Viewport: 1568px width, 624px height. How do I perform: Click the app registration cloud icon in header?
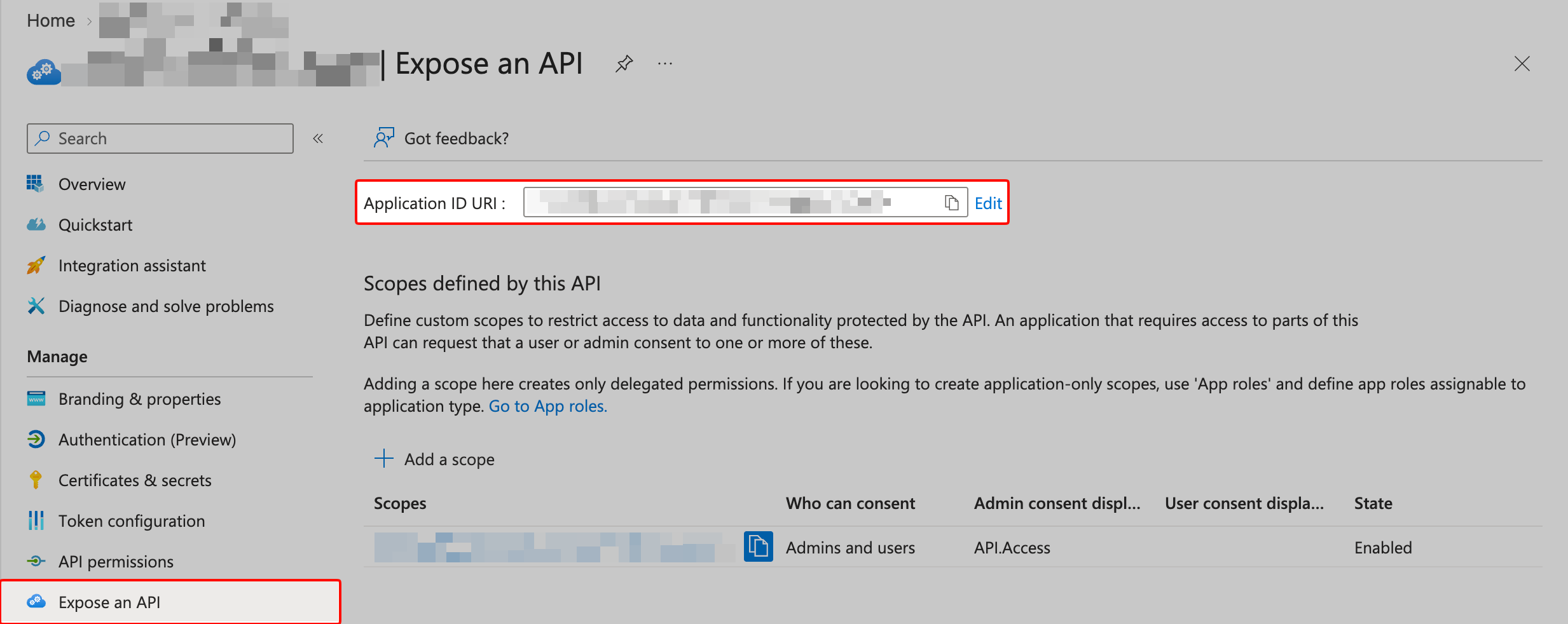click(44, 71)
